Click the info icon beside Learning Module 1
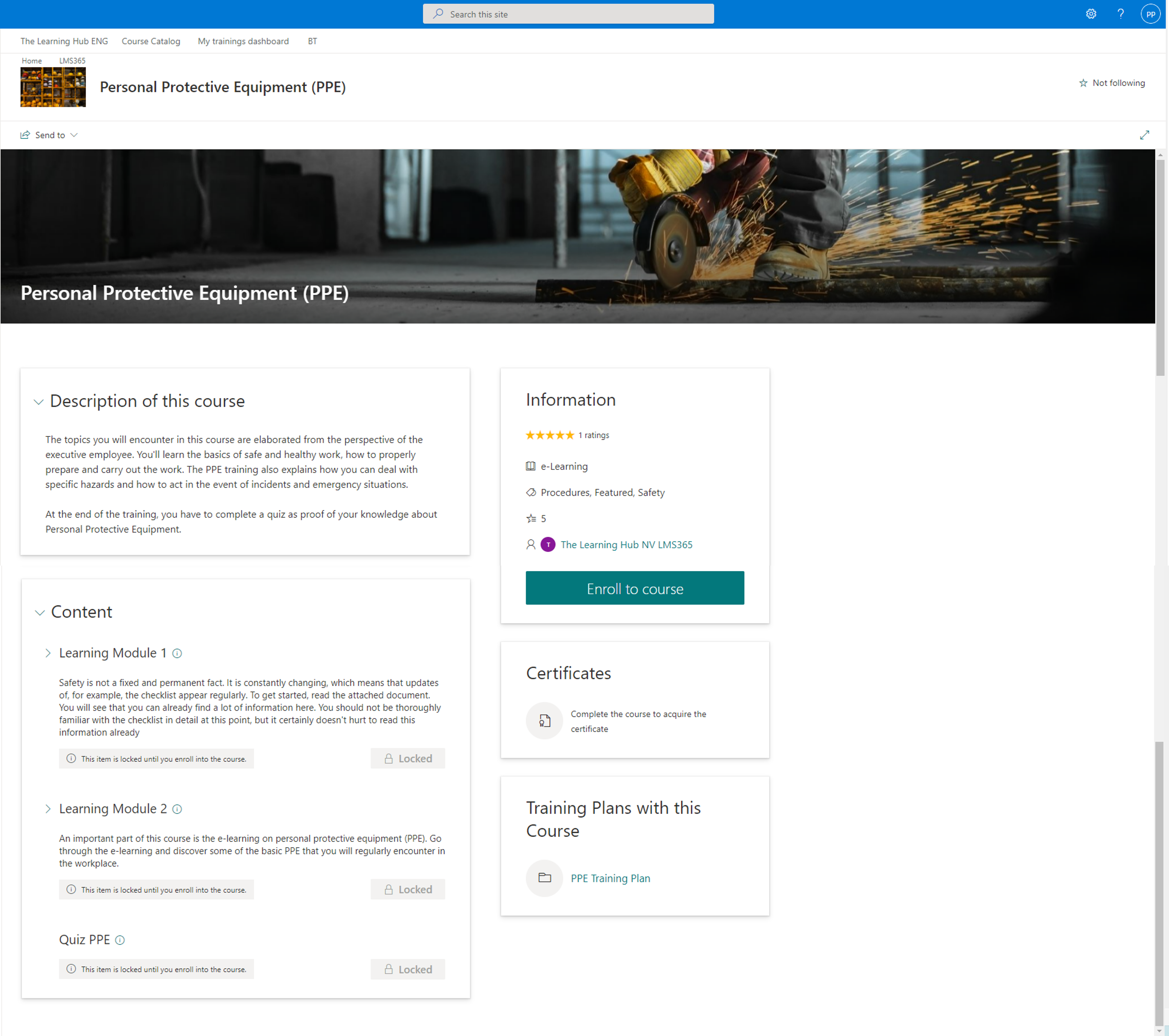Image resolution: width=1169 pixels, height=1036 pixels. (177, 653)
